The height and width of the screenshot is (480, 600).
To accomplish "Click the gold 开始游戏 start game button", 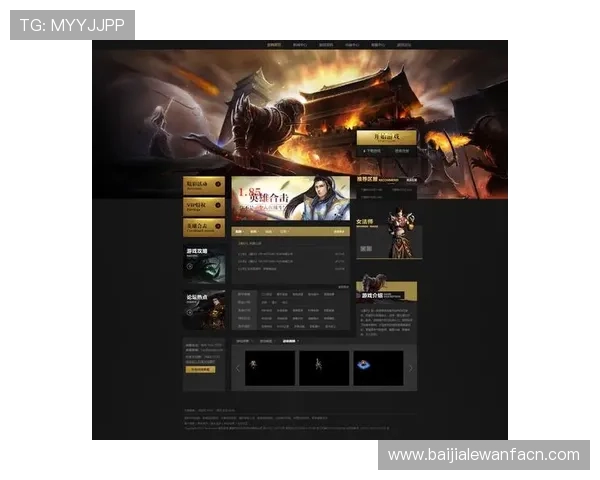I will (386, 137).
